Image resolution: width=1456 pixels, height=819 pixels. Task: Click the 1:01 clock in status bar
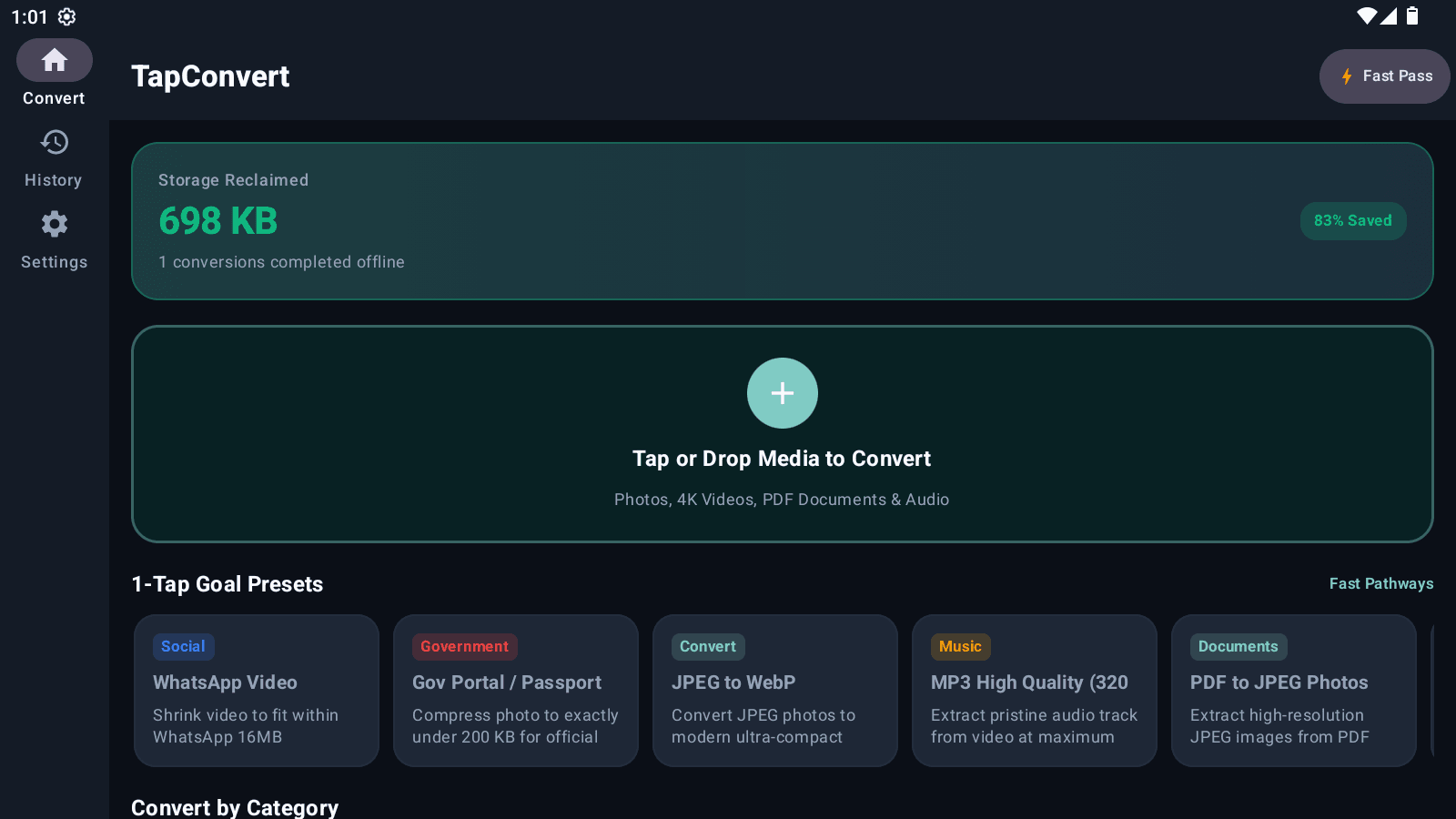coord(29,16)
